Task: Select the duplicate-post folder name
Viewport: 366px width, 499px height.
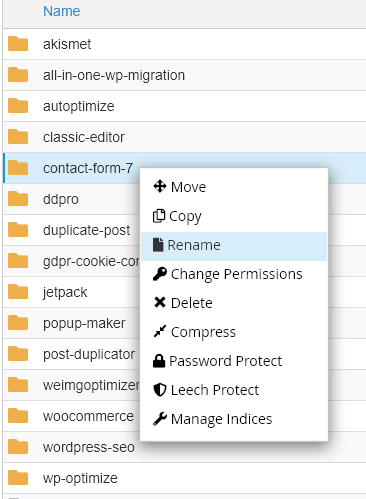Action: pos(86,231)
